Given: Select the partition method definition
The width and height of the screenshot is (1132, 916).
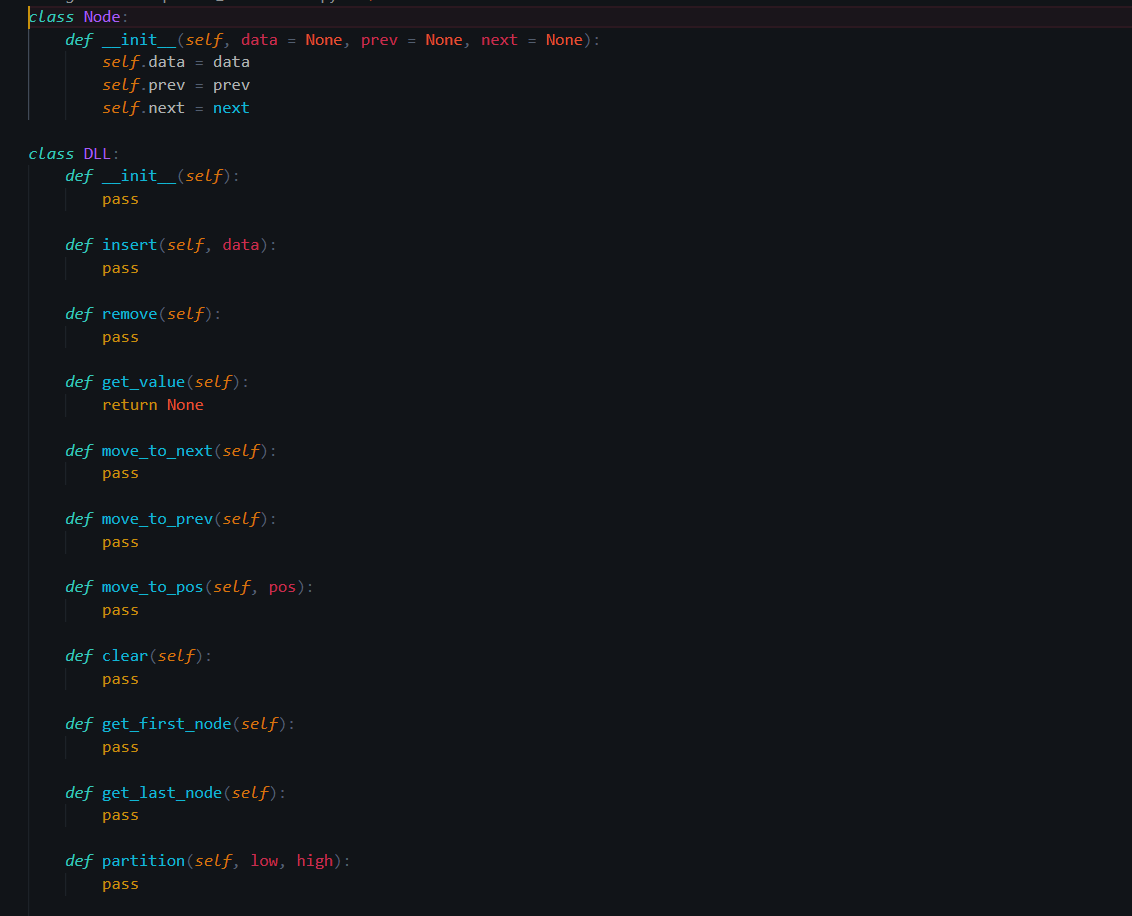Looking at the screenshot, I should (x=143, y=860).
